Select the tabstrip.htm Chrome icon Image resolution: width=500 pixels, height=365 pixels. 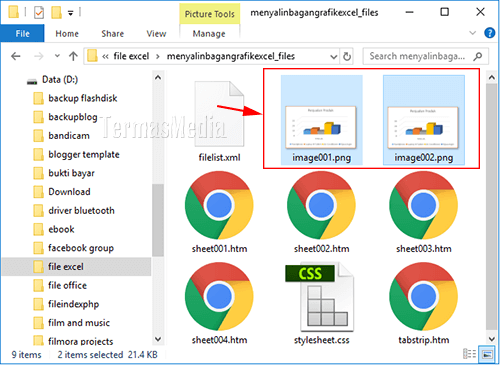coord(423,296)
